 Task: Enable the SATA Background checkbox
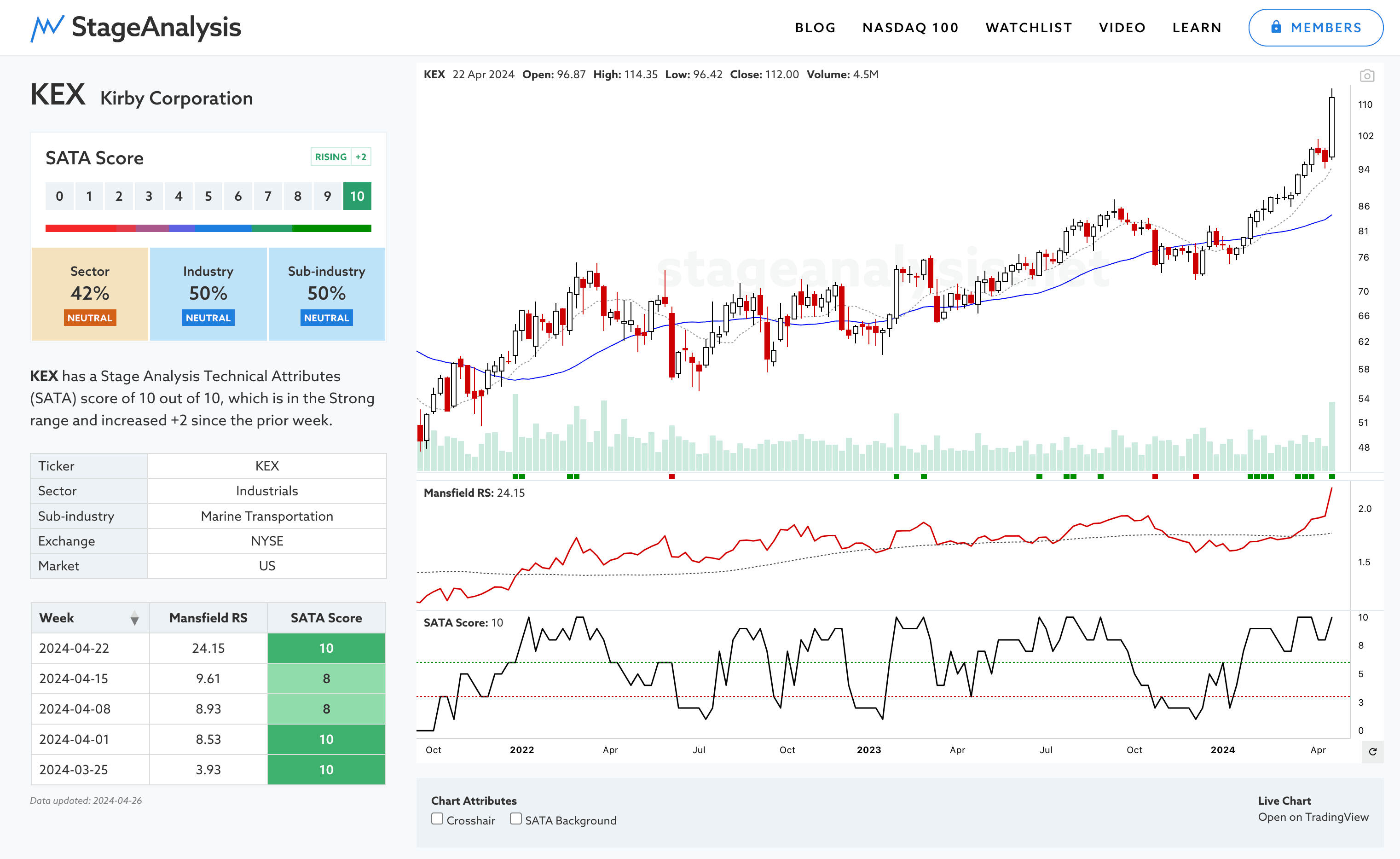pyautogui.click(x=516, y=819)
